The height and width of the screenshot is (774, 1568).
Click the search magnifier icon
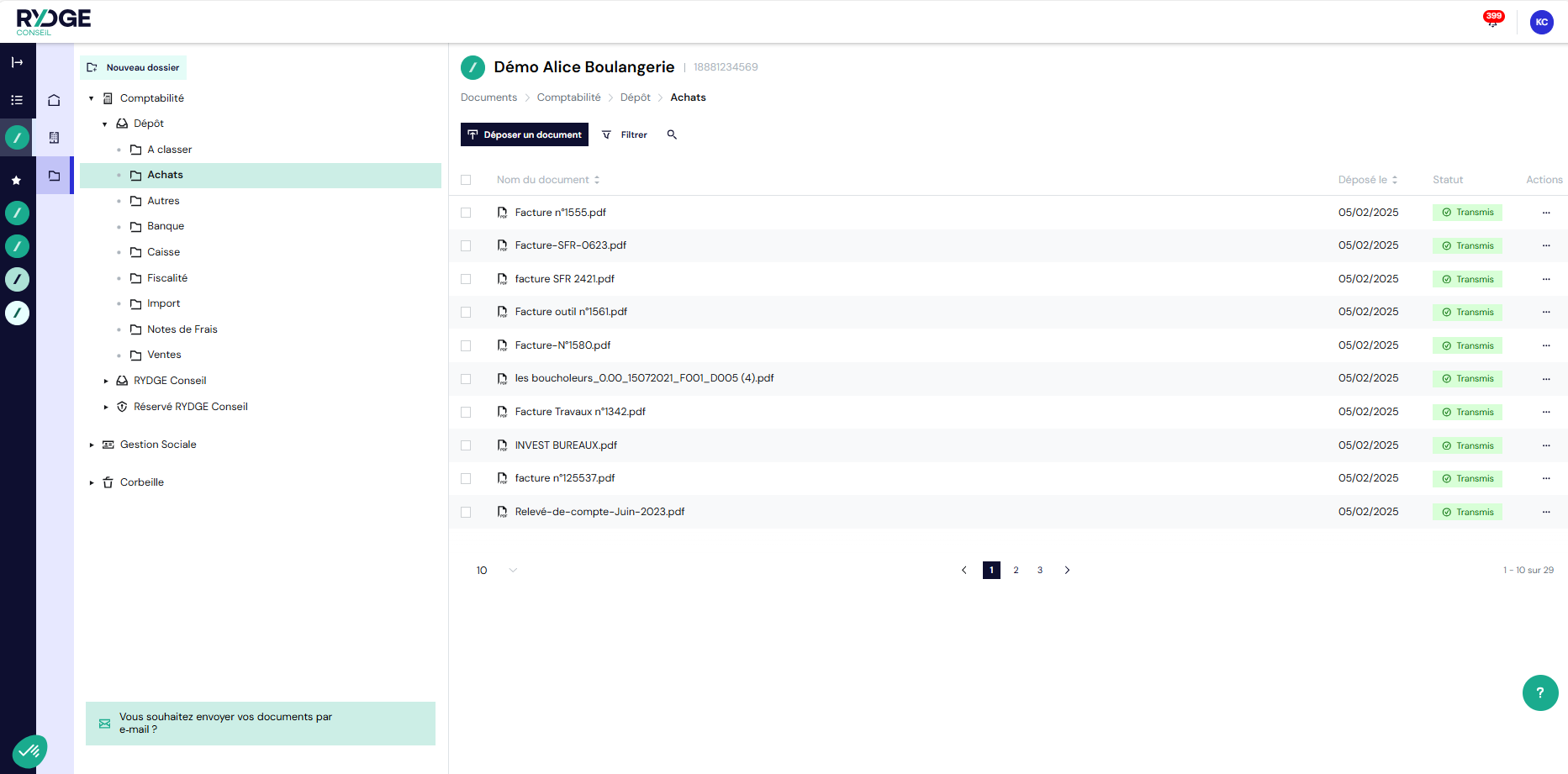(672, 134)
